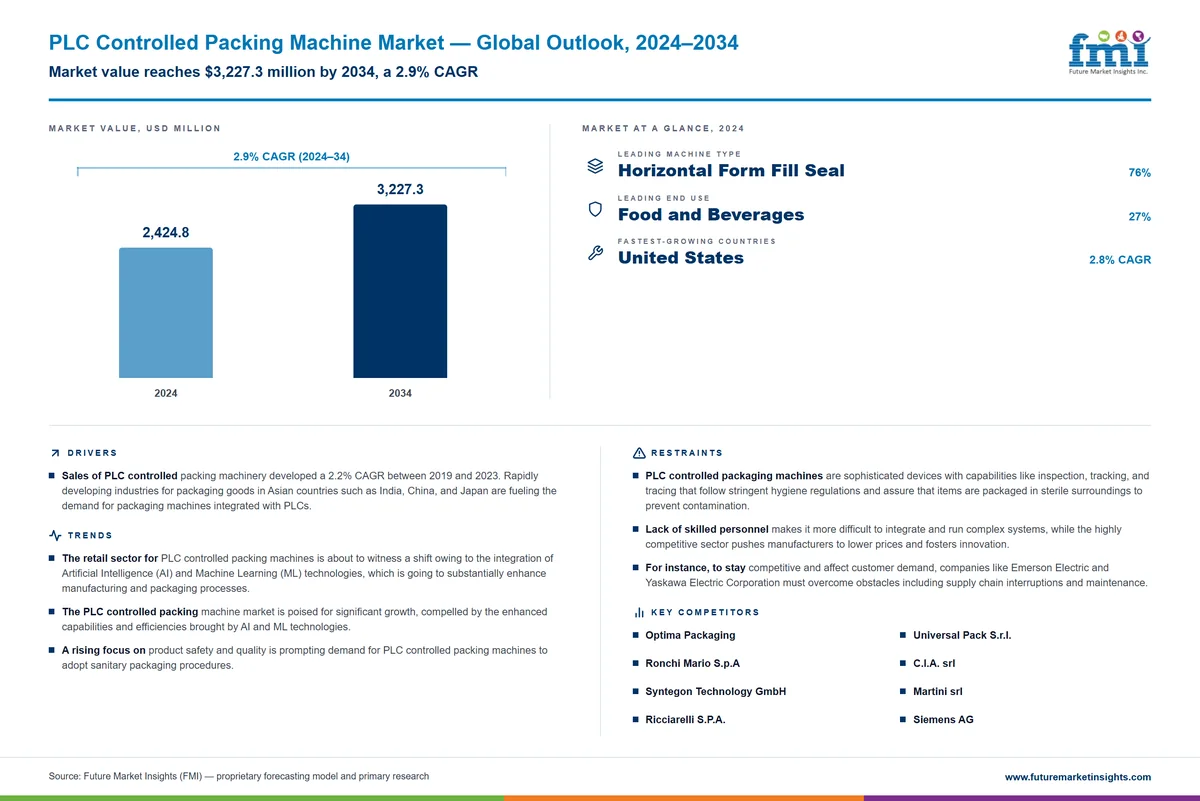Click the Fastest-Growing Countries label
This screenshot has height=801, width=1200.
(697, 241)
